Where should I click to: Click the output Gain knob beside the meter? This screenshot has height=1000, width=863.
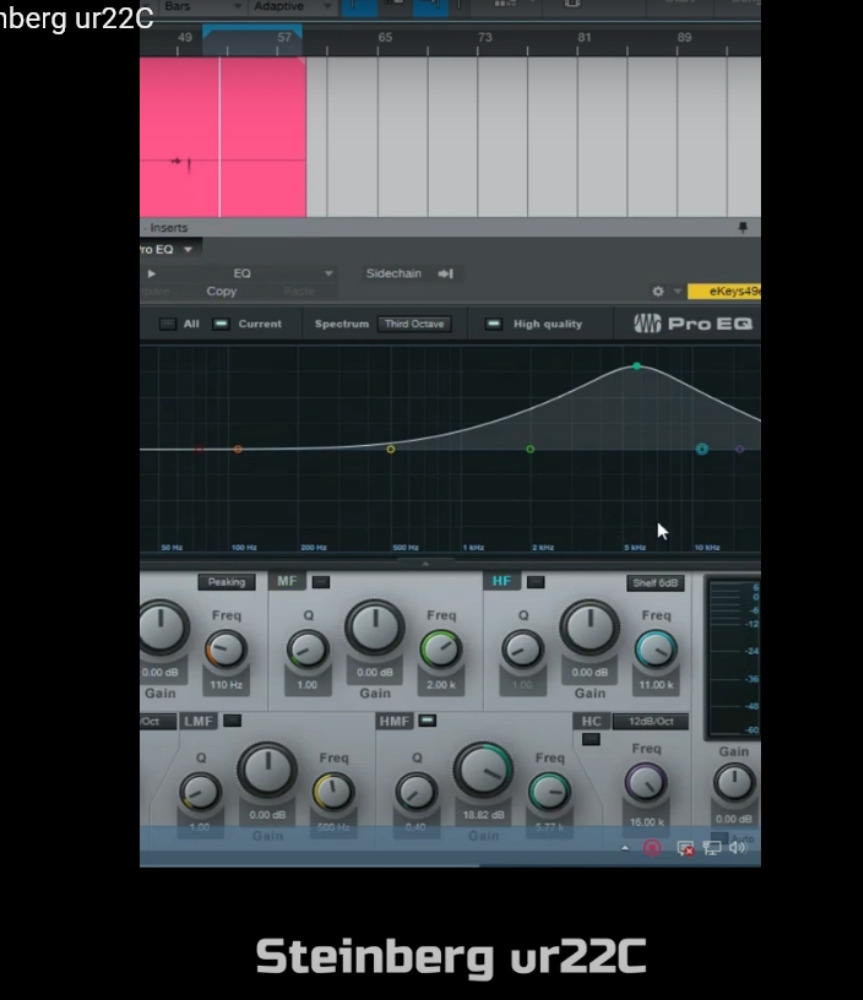734,783
